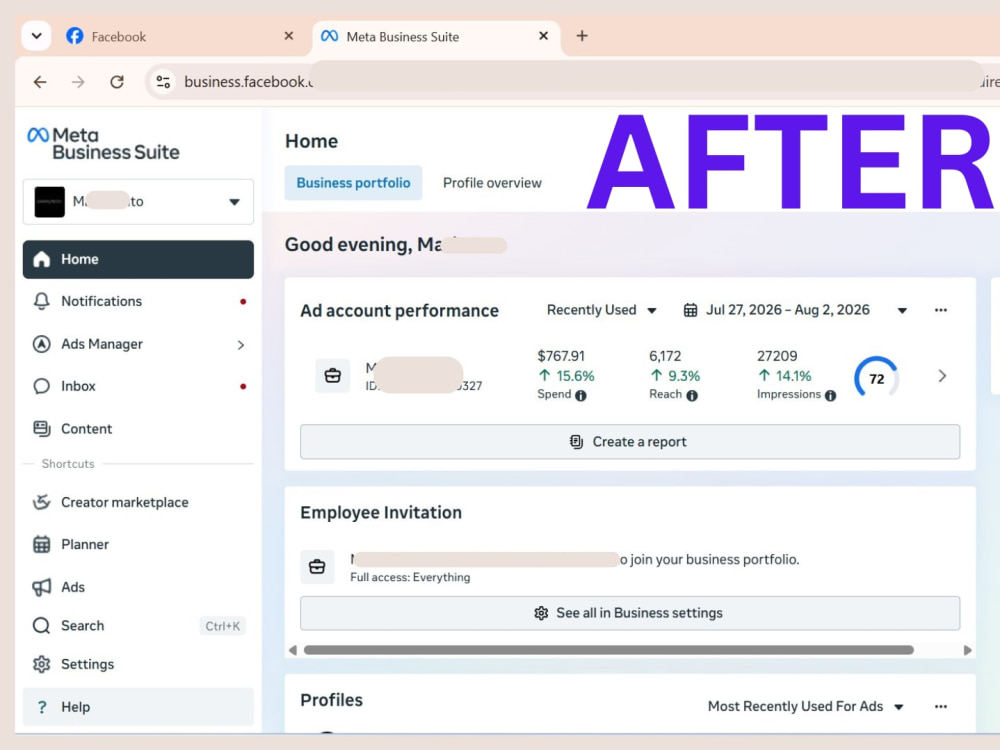Click the Notifications bell icon
The image size is (1000, 750).
[41, 302]
